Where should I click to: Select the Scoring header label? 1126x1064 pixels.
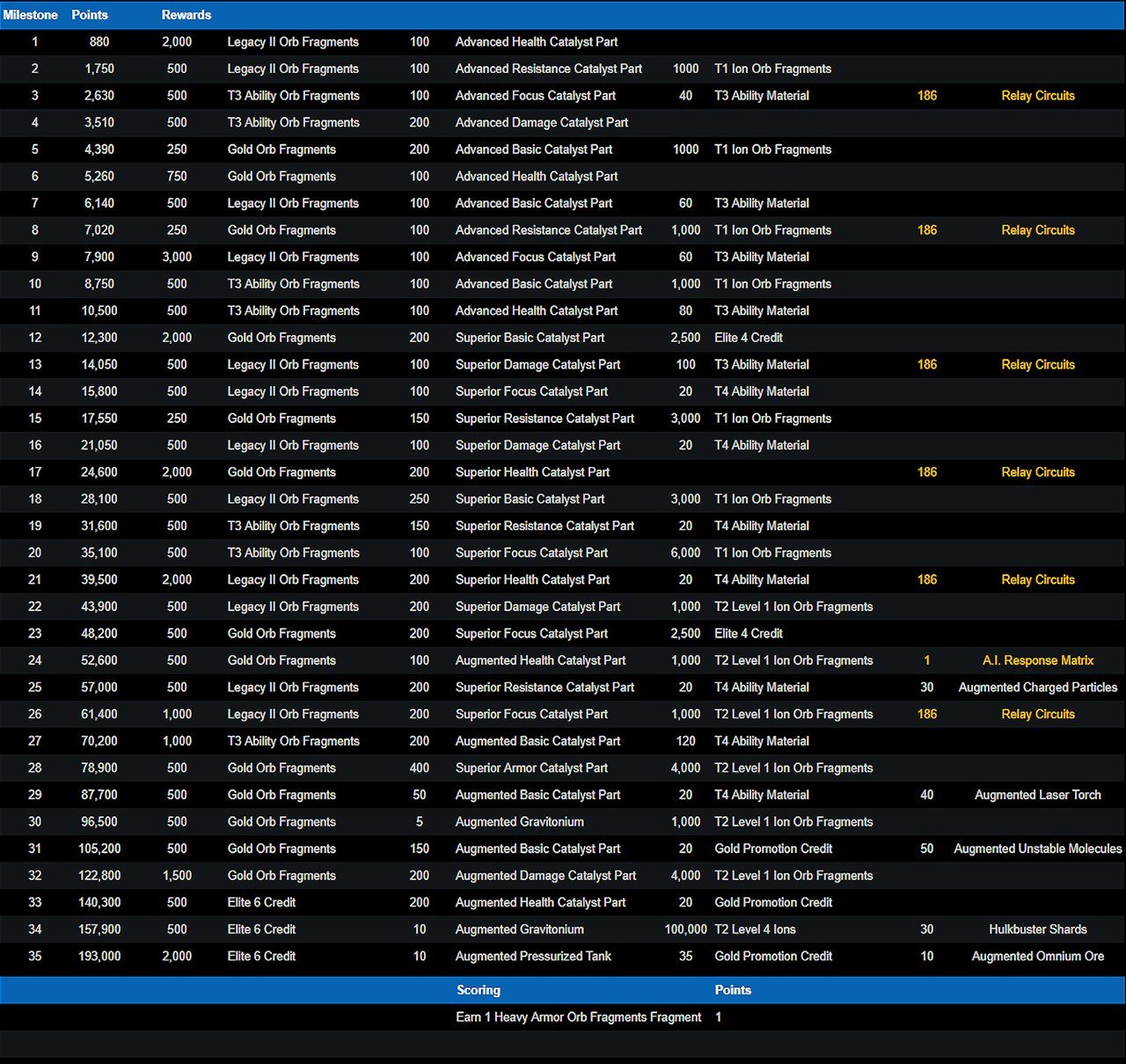[x=479, y=990]
